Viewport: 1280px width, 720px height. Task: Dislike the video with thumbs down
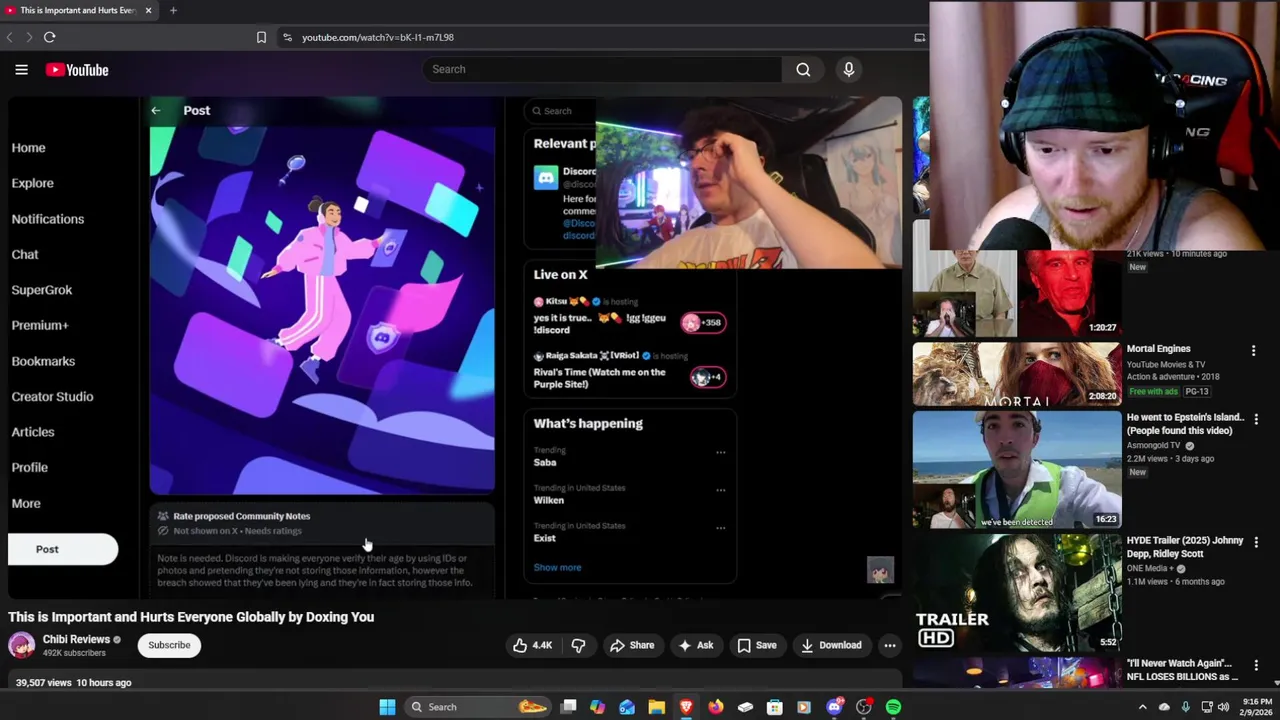(578, 645)
